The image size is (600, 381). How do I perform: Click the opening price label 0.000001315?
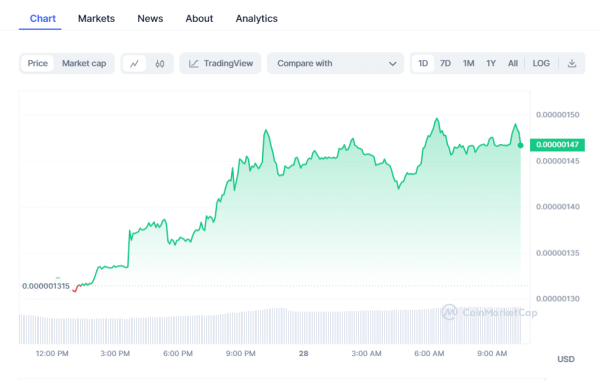pyautogui.click(x=46, y=286)
